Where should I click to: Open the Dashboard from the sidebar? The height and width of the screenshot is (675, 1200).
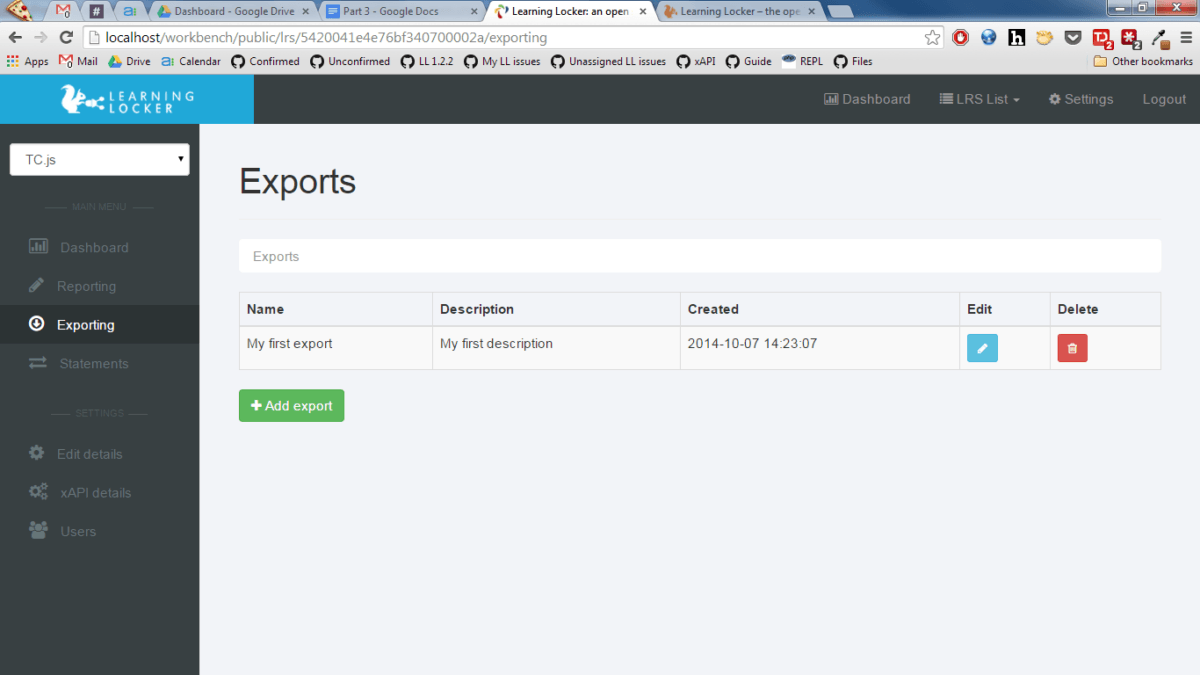click(94, 247)
